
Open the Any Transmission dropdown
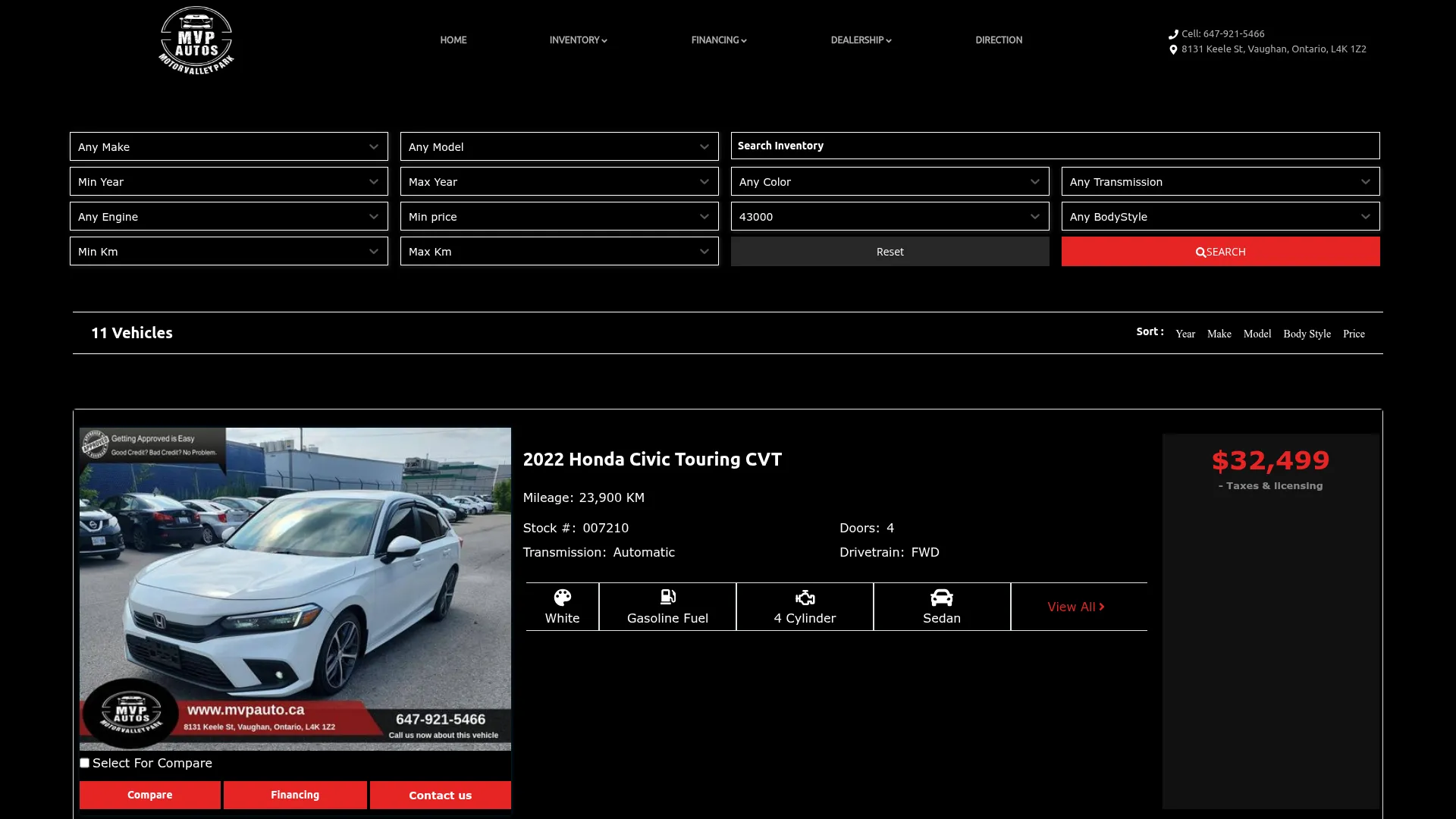point(1221,181)
